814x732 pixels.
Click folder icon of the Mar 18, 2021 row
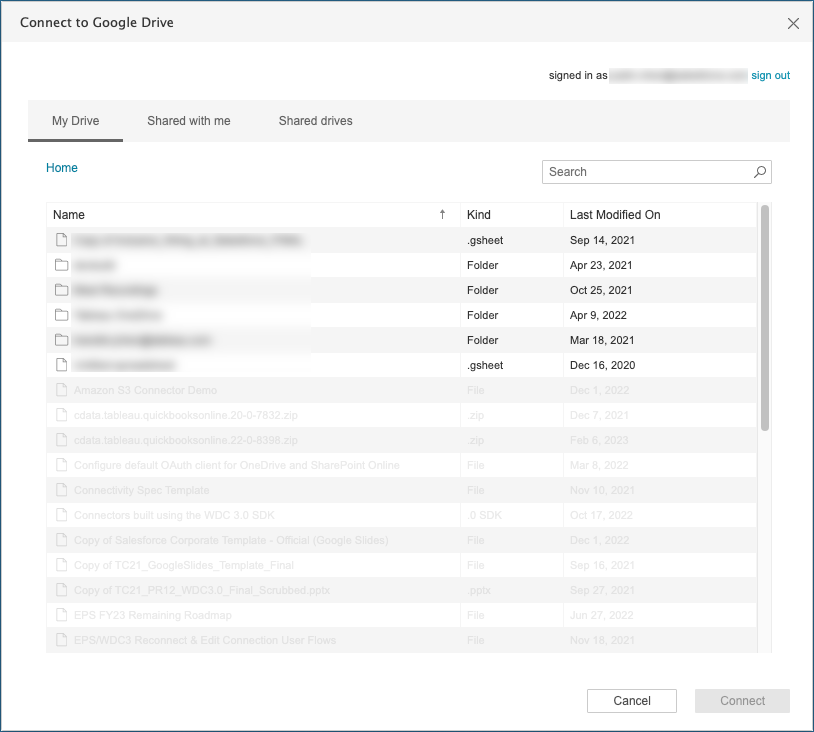[x=61, y=340]
